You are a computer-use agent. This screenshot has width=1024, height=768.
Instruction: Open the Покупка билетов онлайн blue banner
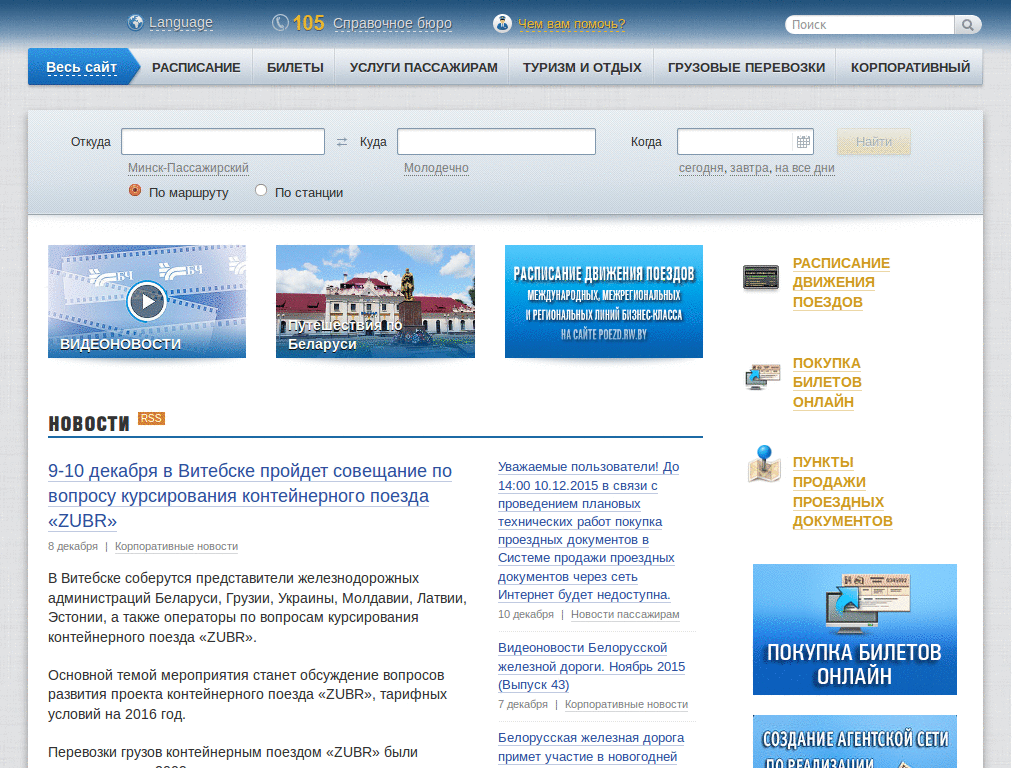tap(855, 630)
